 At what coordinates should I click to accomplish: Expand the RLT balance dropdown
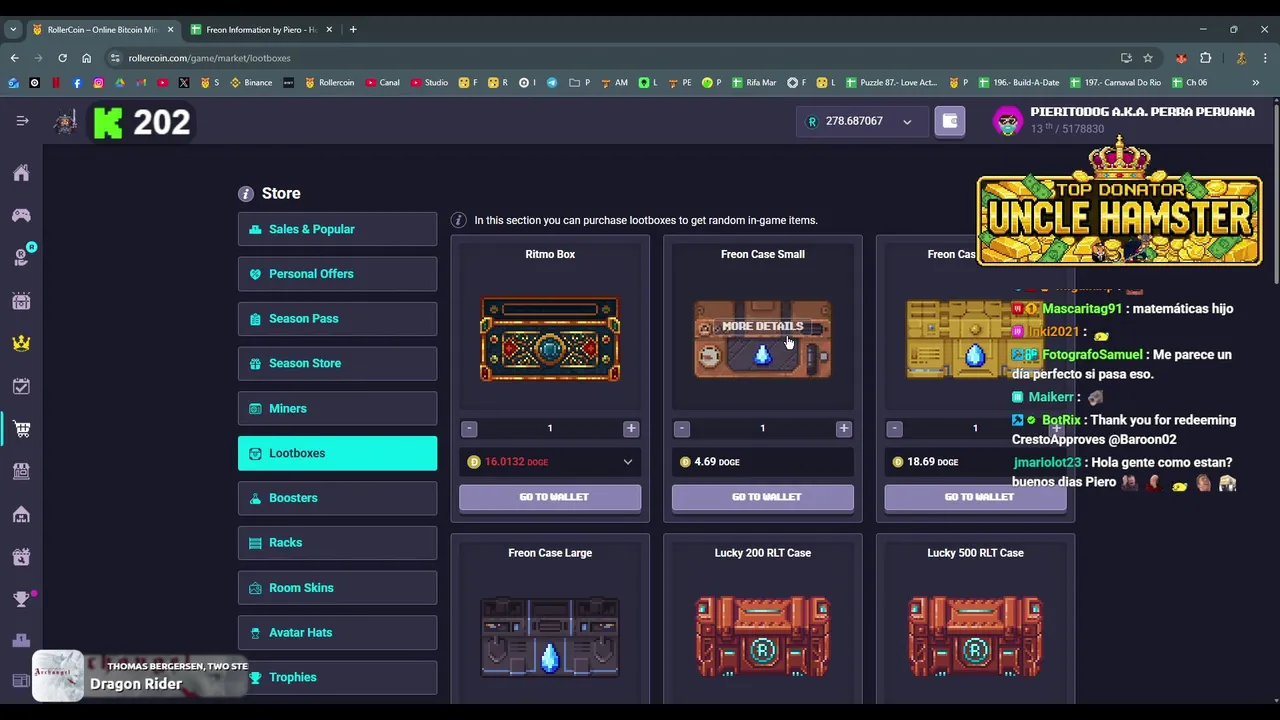pyautogui.click(x=907, y=122)
